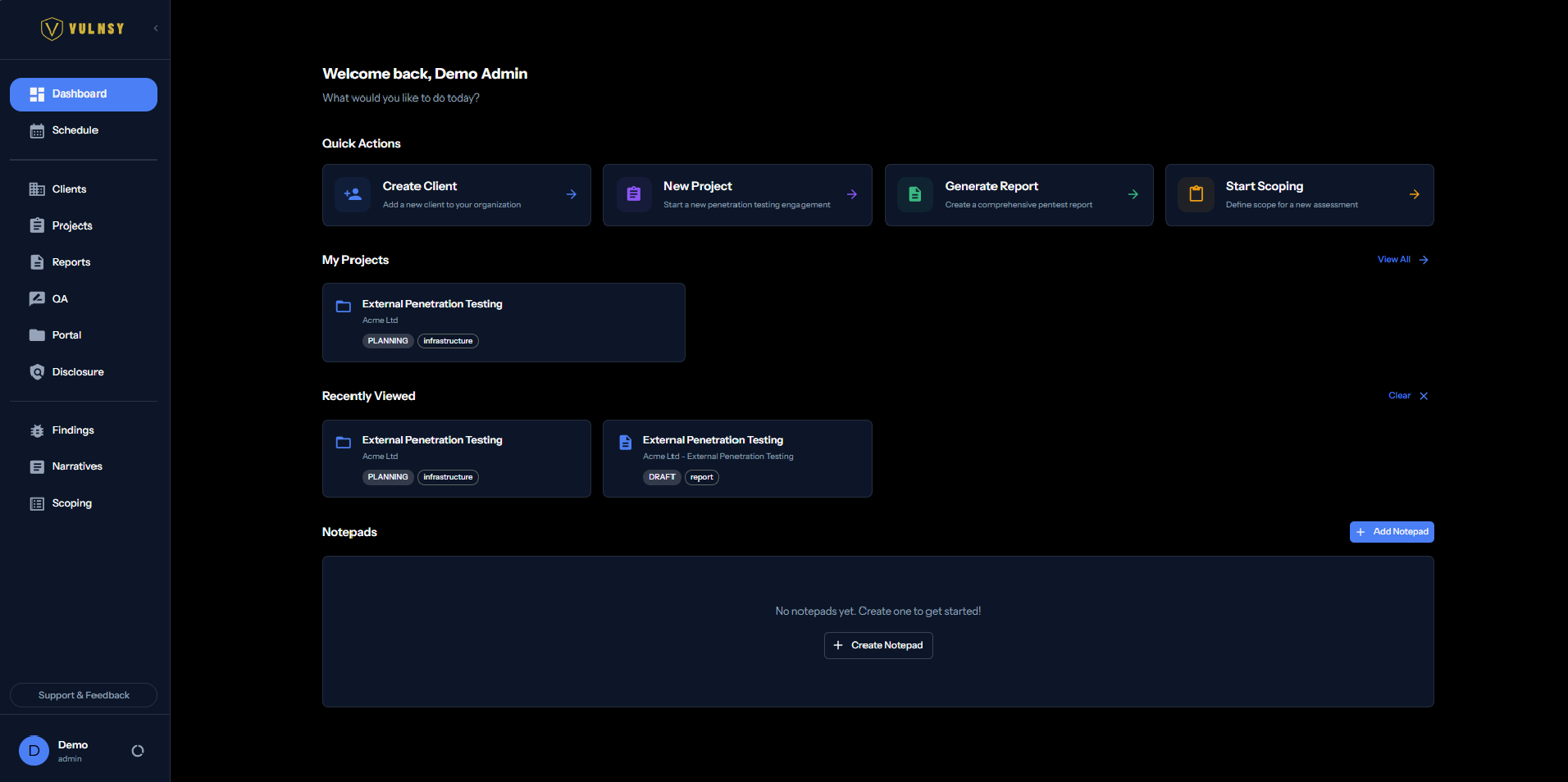
Task: Click the Create Notepad button
Action: tap(878, 646)
